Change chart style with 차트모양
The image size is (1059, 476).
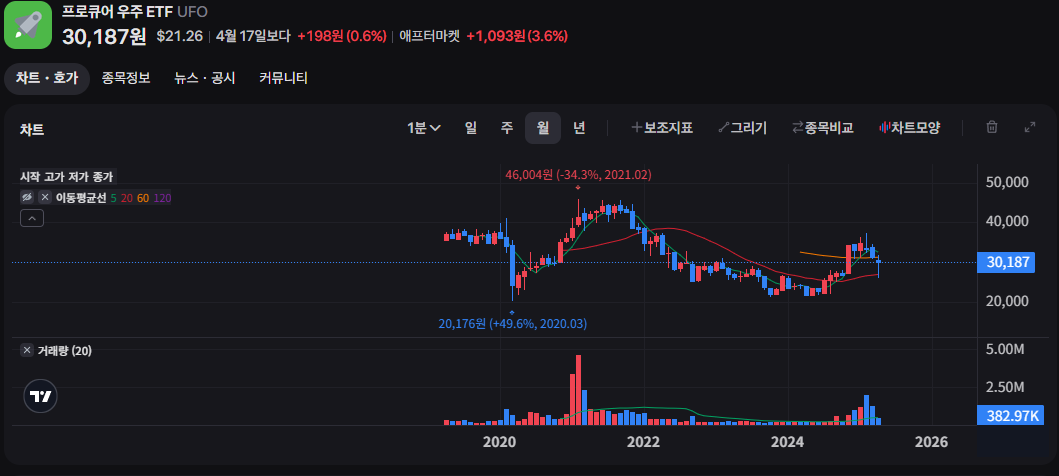[x=910, y=128]
